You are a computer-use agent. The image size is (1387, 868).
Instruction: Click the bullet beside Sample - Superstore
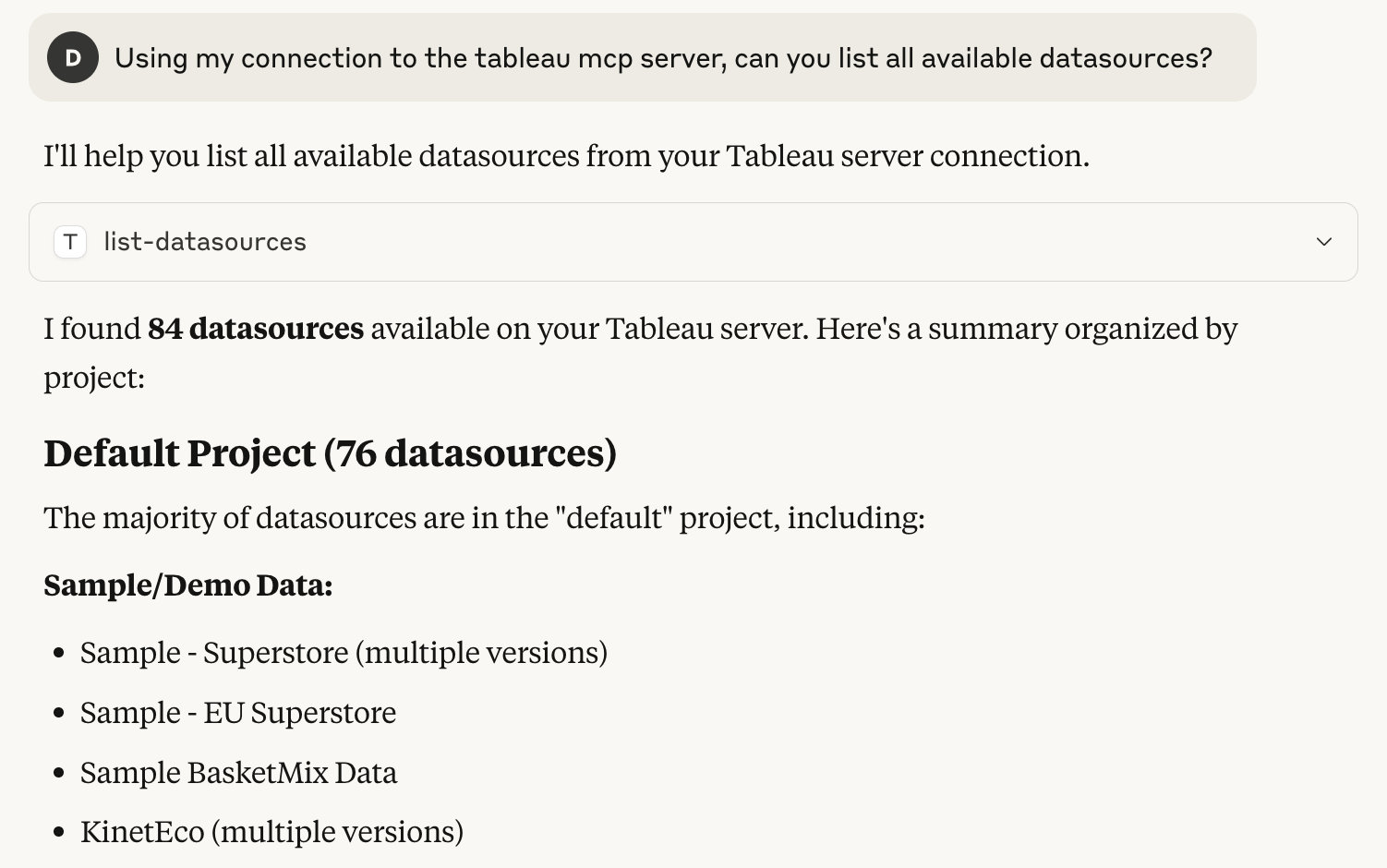click(59, 653)
